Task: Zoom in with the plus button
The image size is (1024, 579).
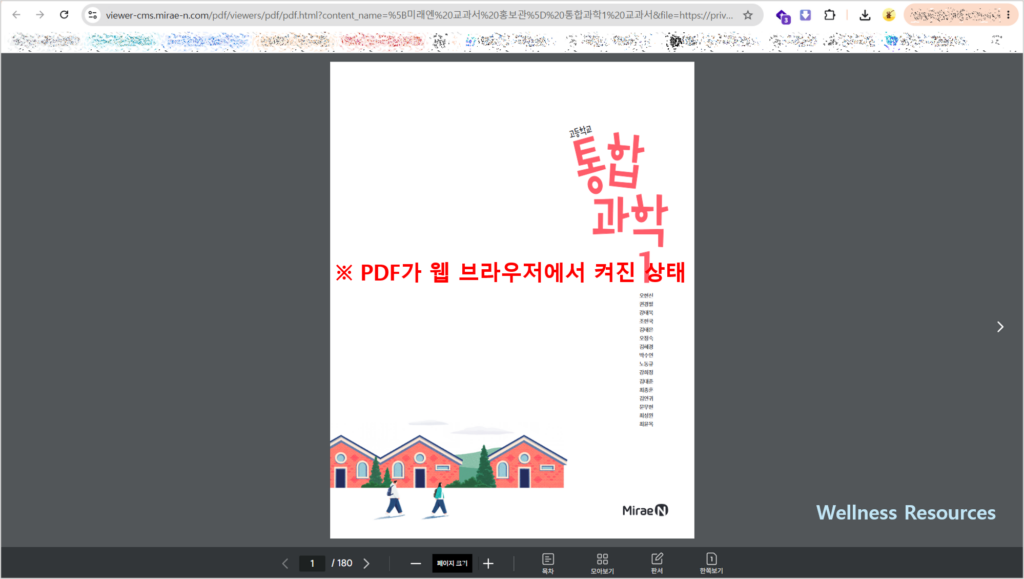Action: click(x=488, y=563)
